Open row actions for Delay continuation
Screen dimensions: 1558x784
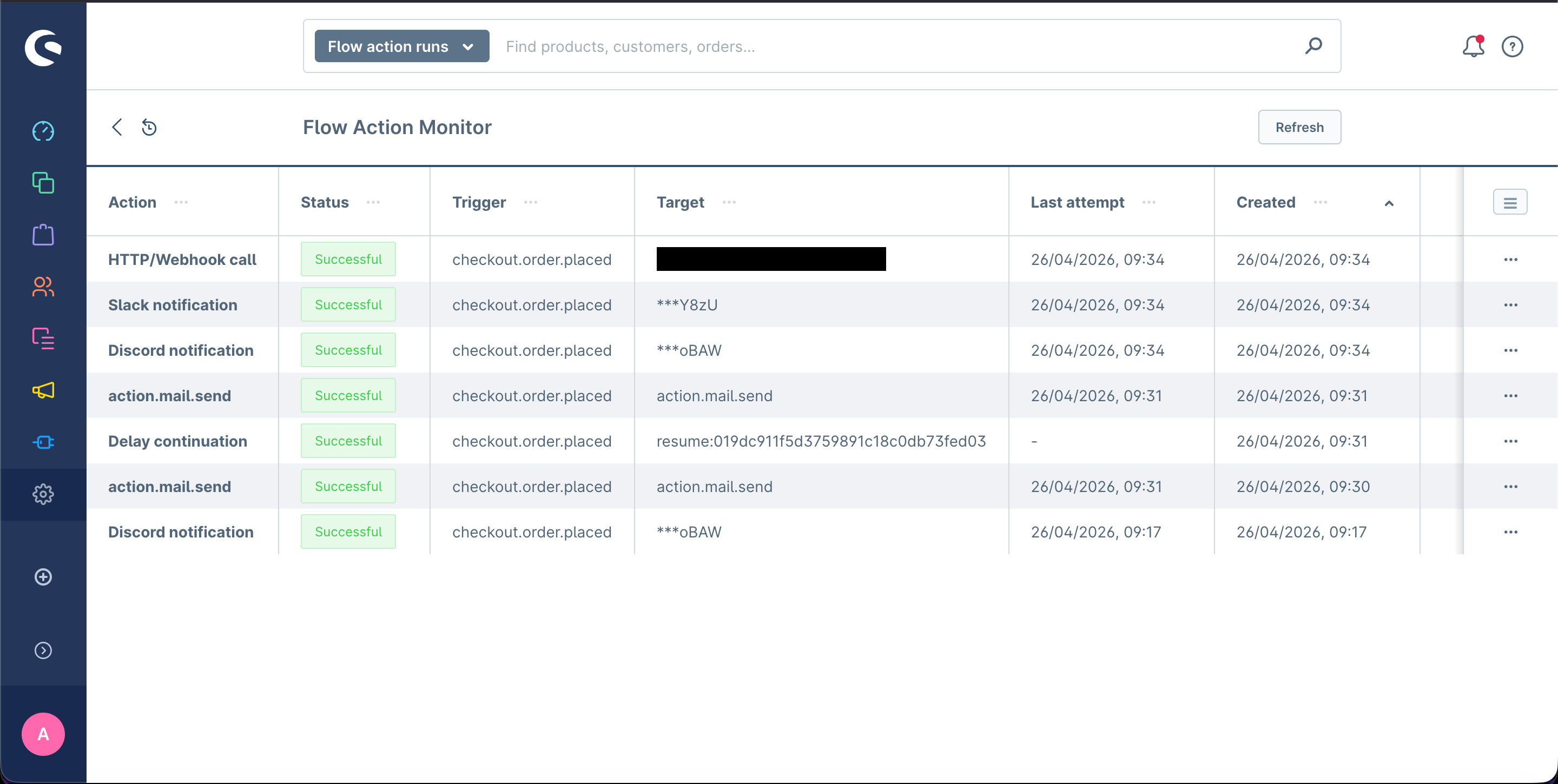1510,441
